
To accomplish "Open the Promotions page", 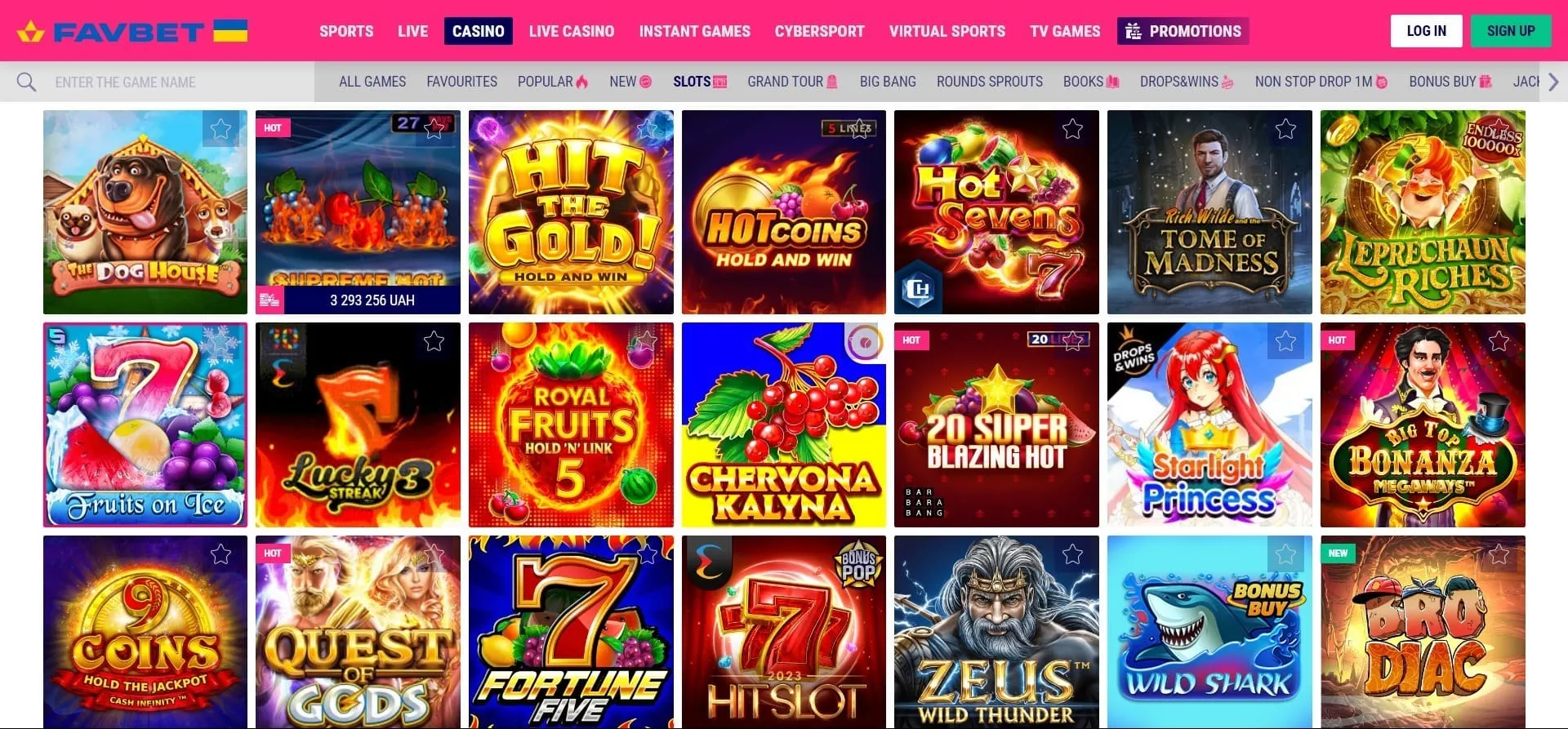I will (x=1183, y=31).
